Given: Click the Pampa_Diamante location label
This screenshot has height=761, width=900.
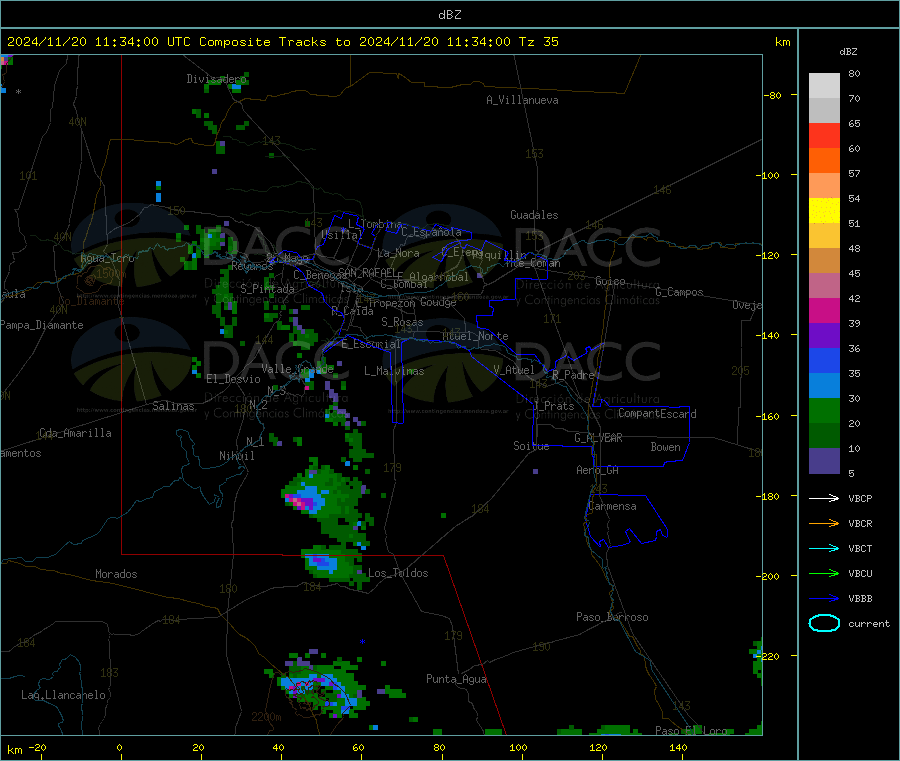Looking at the screenshot, I should [x=41, y=325].
